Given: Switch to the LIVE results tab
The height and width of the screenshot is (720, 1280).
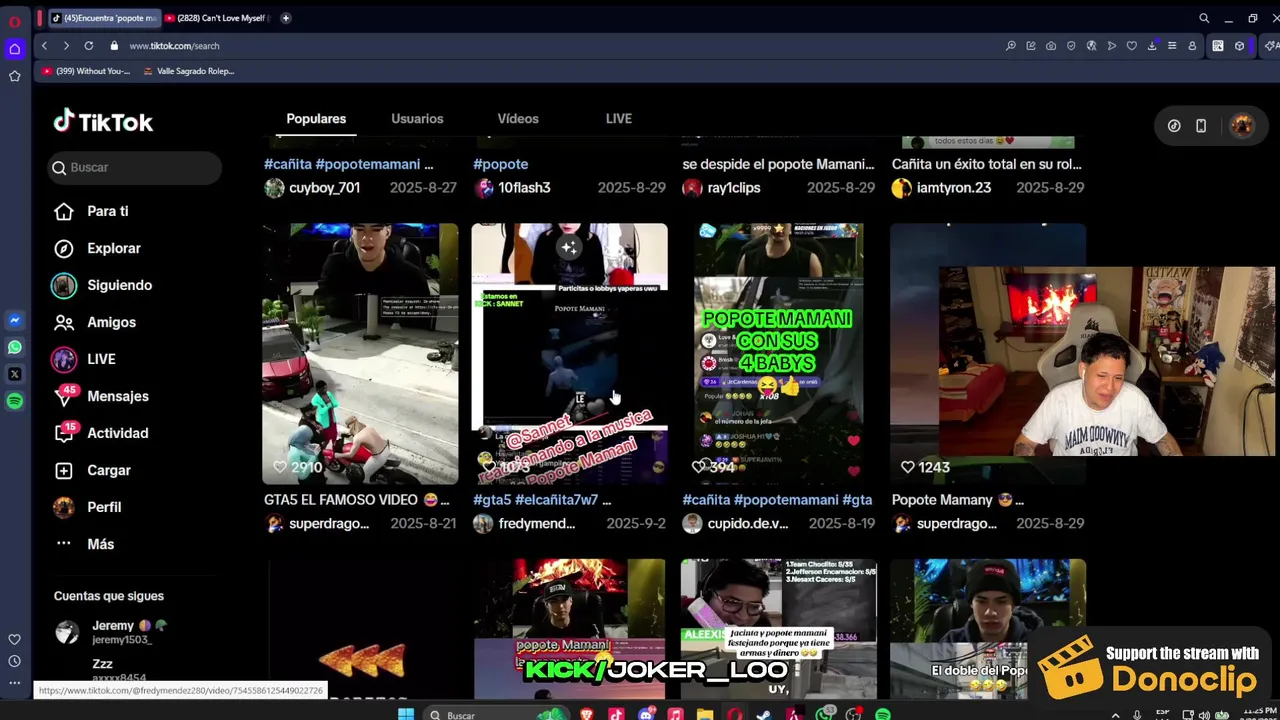Looking at the screenshot, I should (618, 118).
